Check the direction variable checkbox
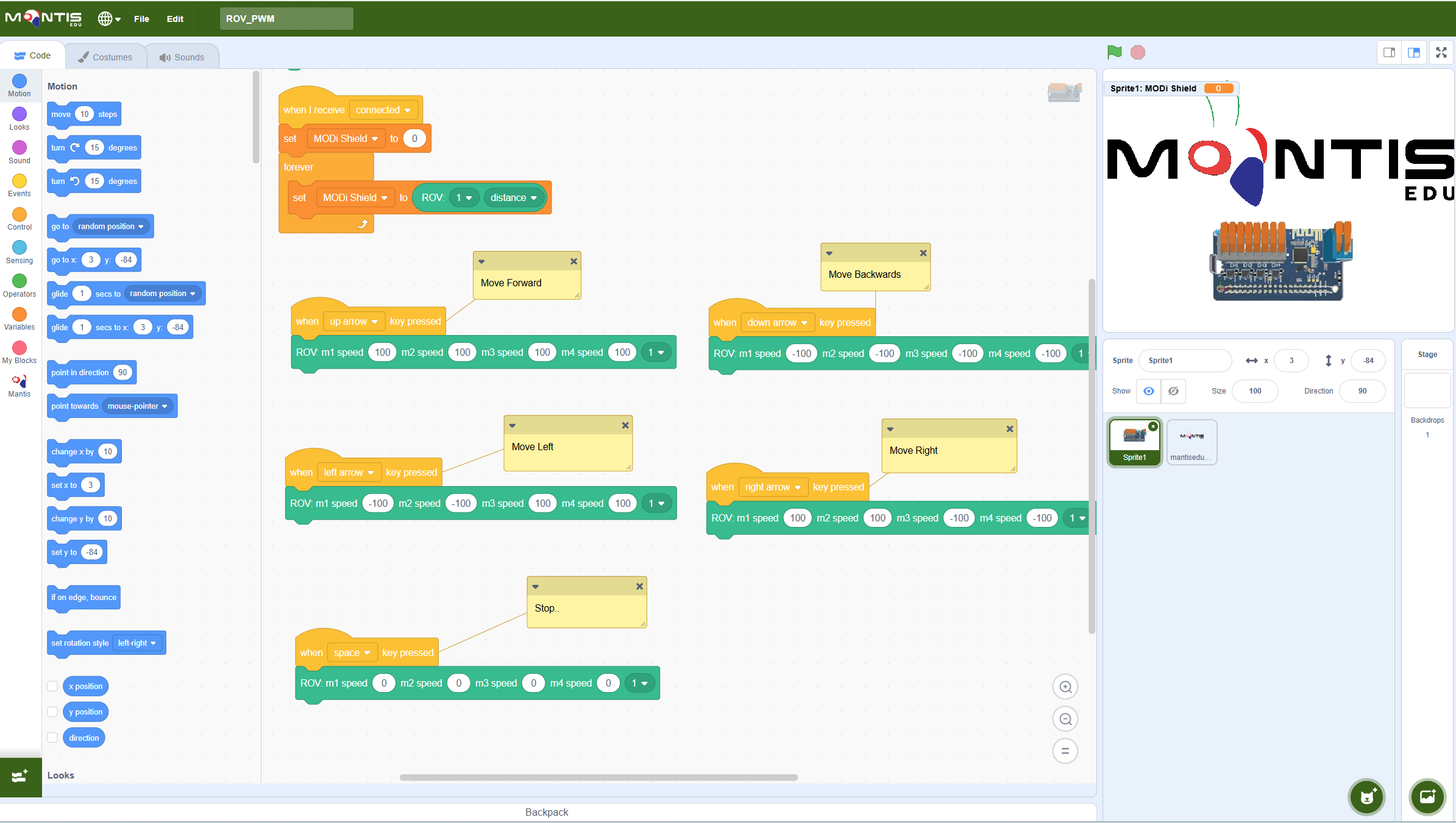 pyautogui.click(x=52, y=738)
